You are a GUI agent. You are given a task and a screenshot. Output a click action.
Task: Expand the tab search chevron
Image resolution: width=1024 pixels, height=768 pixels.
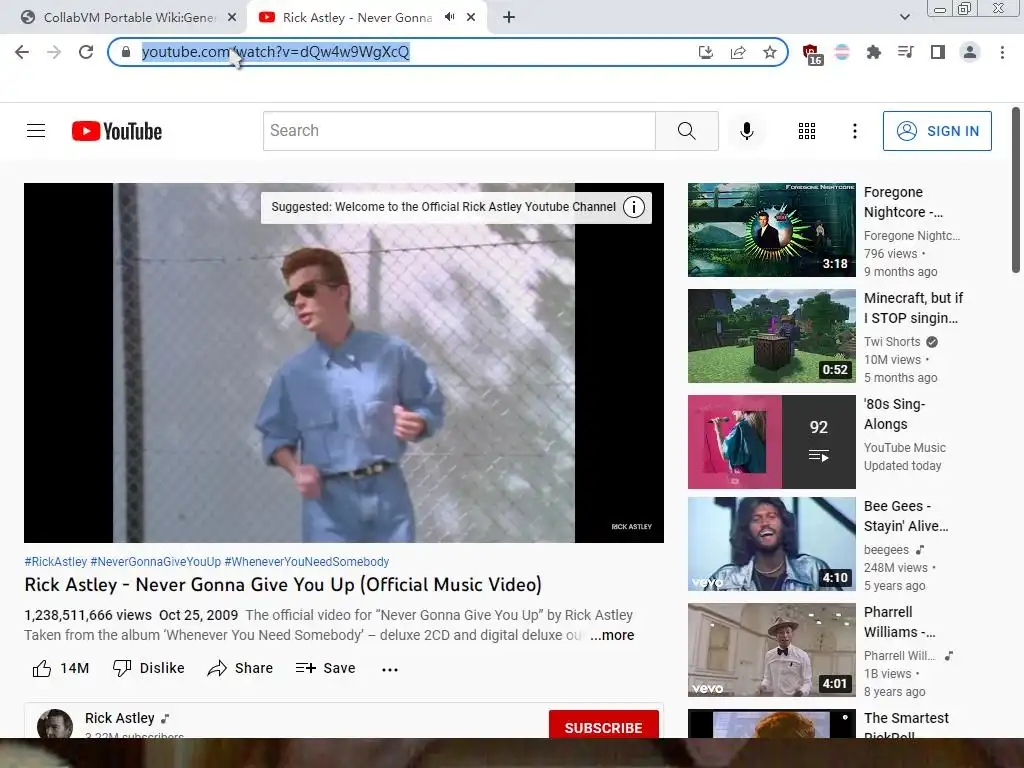[904, 17]
